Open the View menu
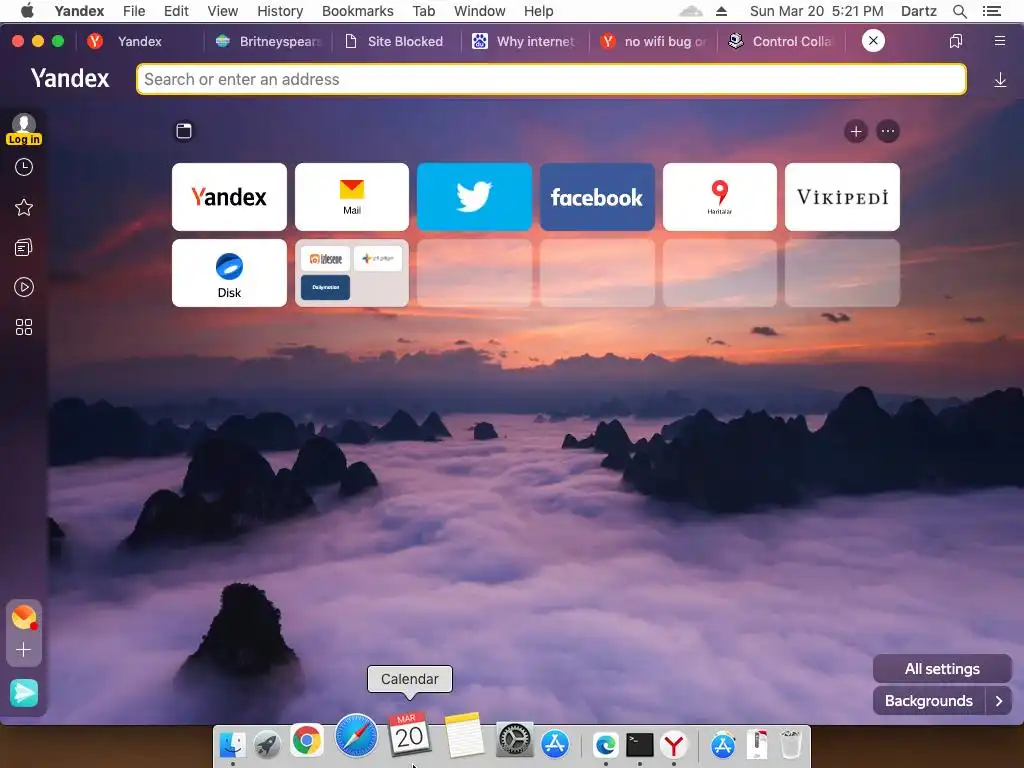The width and height of the screenshot is (1024, 768). pyautogui.click(x=222, y=11)
